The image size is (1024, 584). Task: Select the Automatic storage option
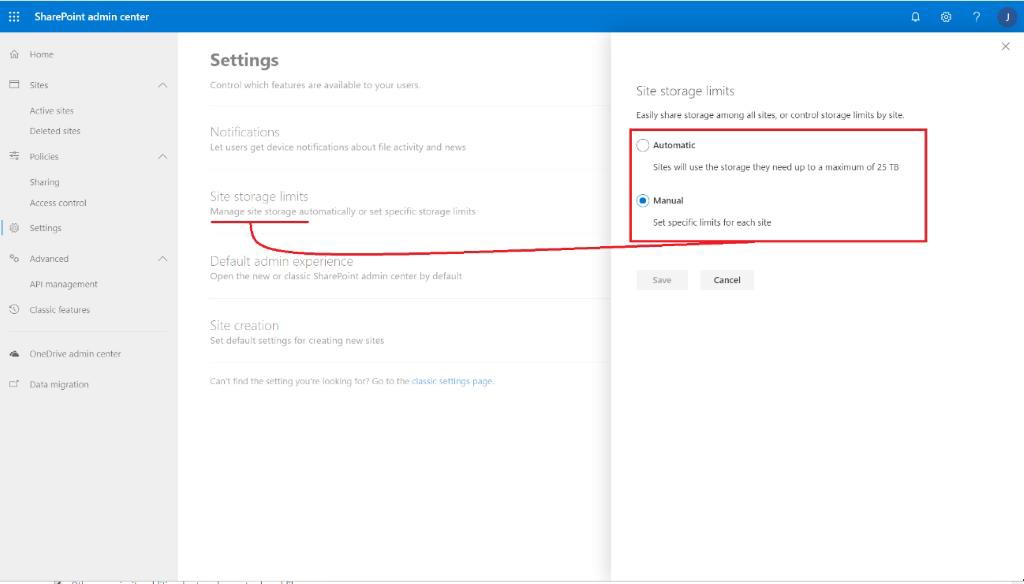[643, 145]
